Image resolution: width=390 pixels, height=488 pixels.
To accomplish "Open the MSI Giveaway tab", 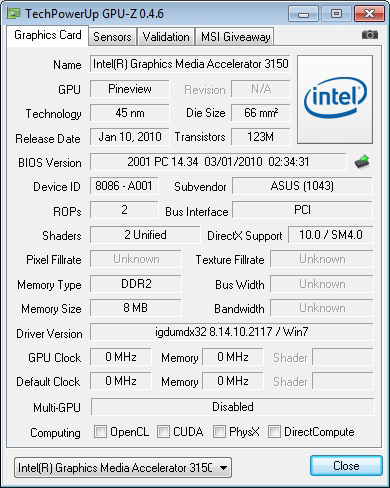I will point(235,37).
